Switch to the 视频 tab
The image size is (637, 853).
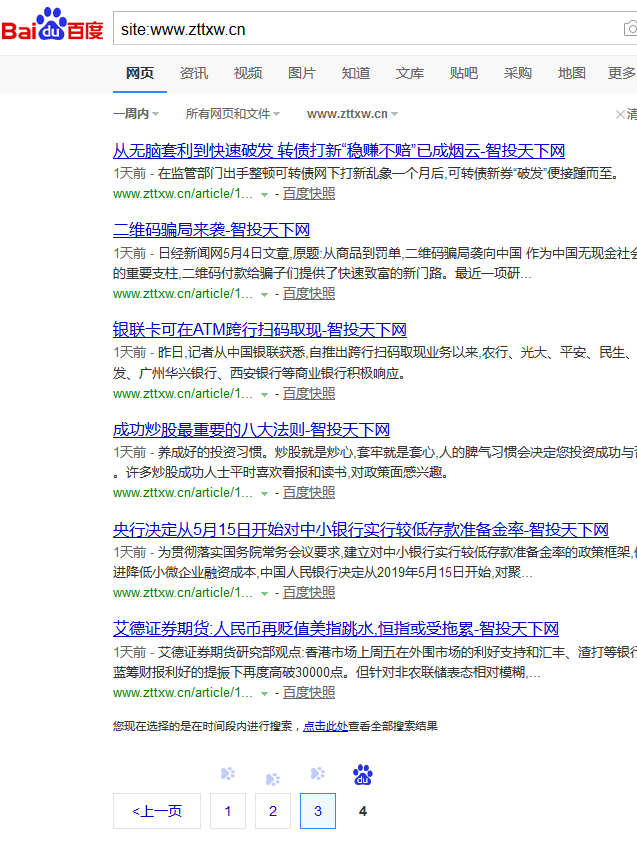pos(248,73)
